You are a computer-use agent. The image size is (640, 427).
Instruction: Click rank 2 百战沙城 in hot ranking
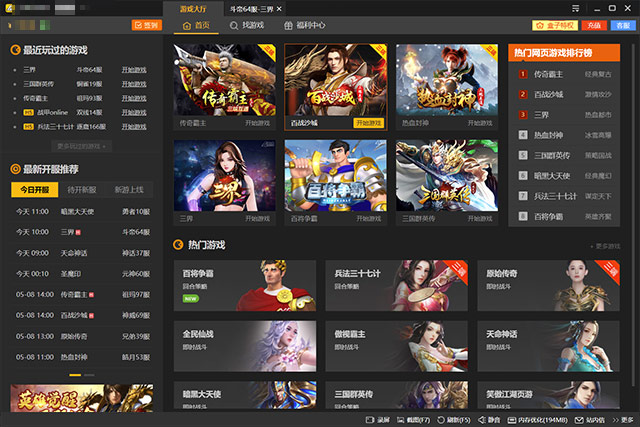click(x=564, y=94)
